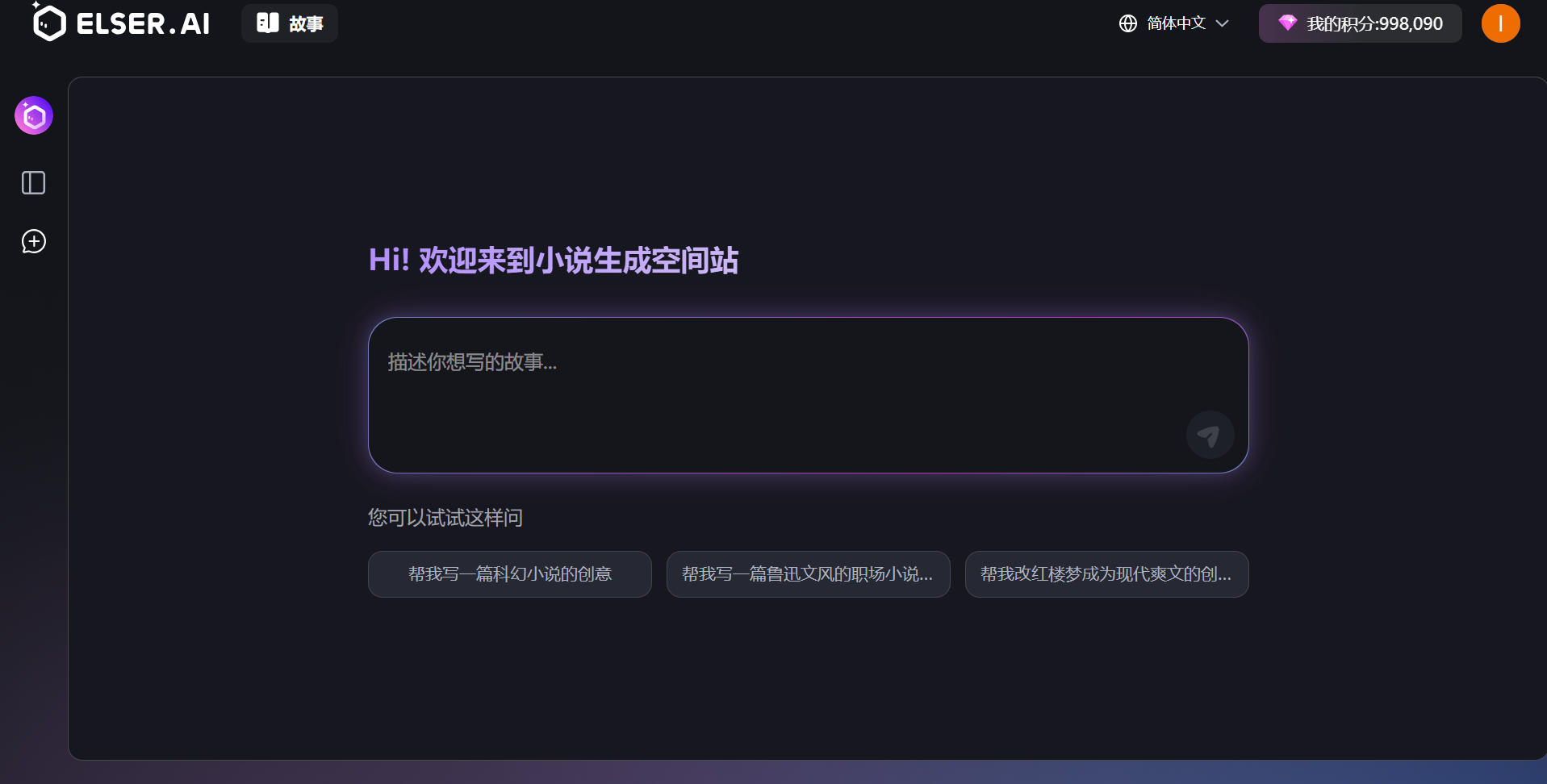Open the orange user avatar menu
The image size is (1547, 784).
[1500, 23]
